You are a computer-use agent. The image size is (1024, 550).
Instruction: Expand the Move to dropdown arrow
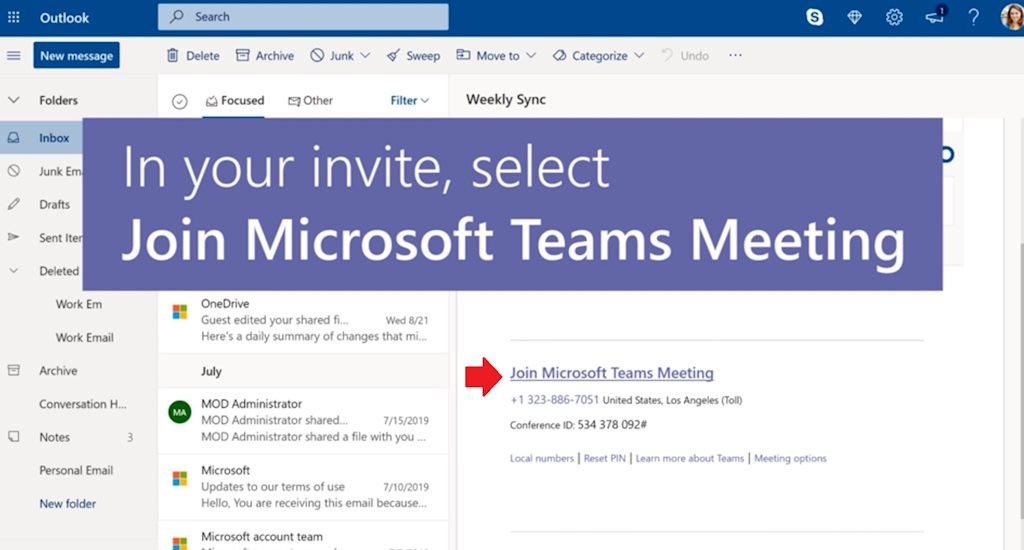[531, 56]
